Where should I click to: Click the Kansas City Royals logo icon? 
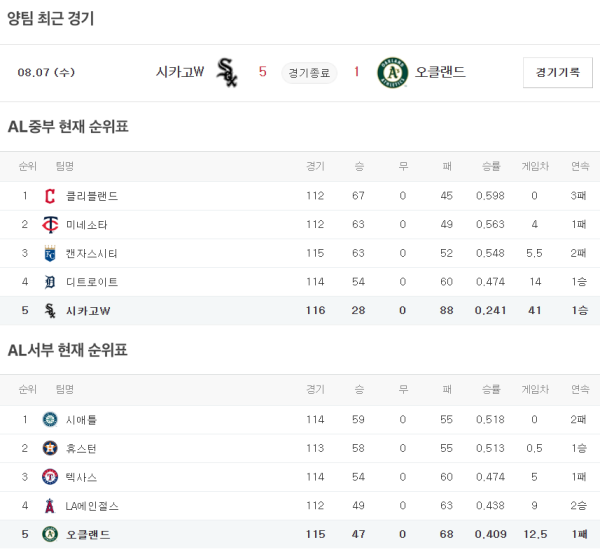point(50,254)
